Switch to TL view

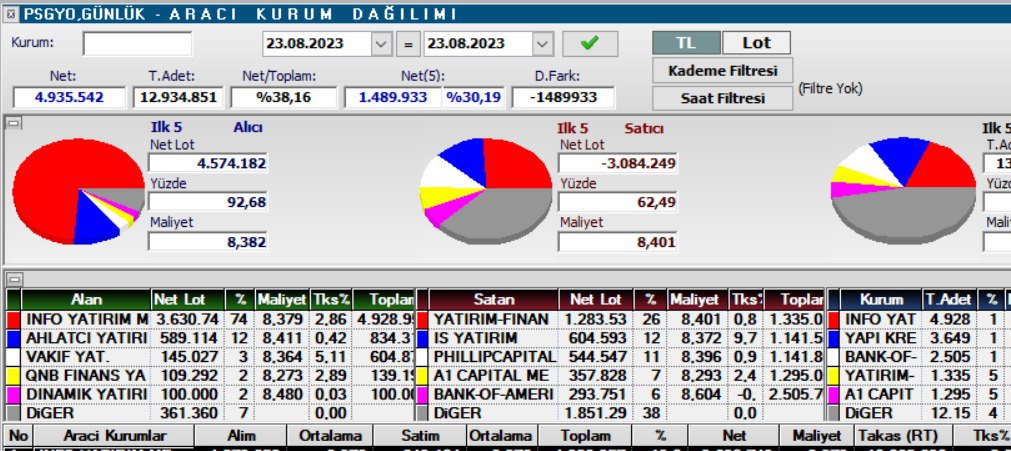coord(686,43)
